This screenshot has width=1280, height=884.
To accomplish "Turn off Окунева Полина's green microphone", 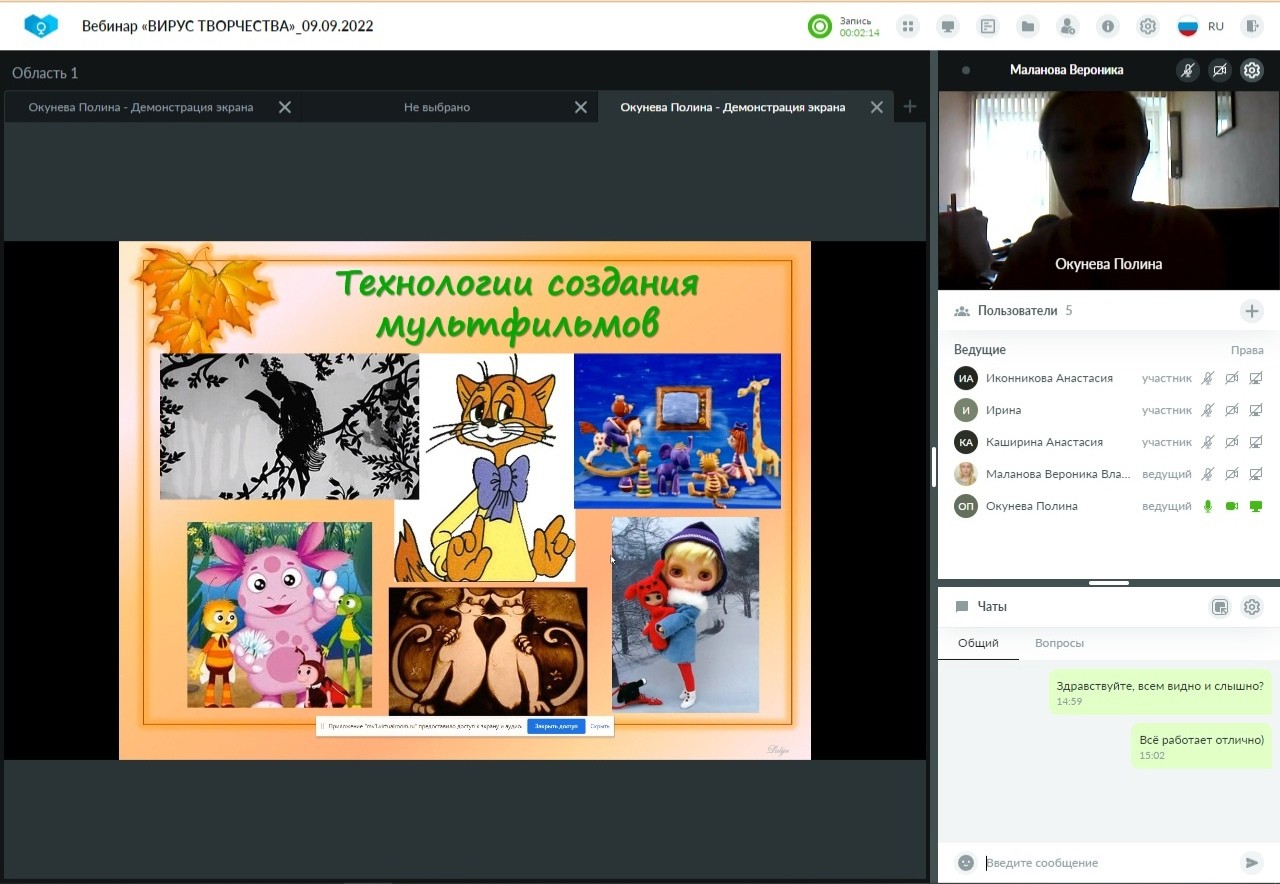I will coord(1208,506).
